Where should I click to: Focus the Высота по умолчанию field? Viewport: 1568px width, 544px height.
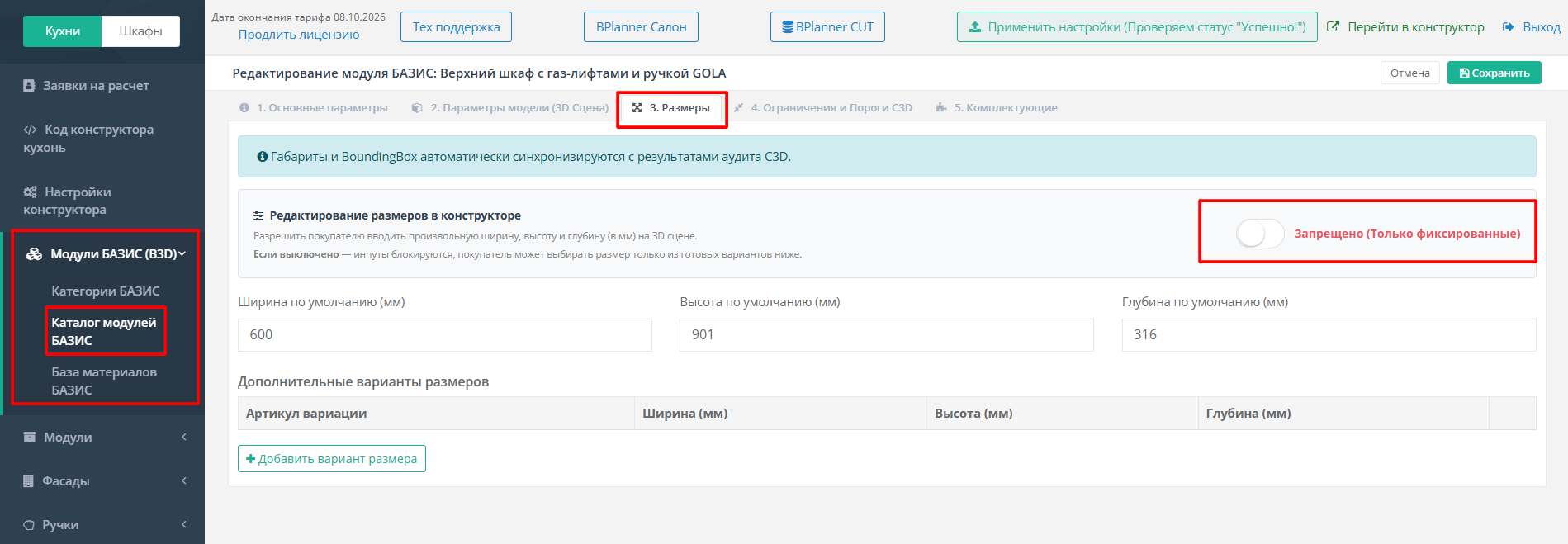pos(887,334)
